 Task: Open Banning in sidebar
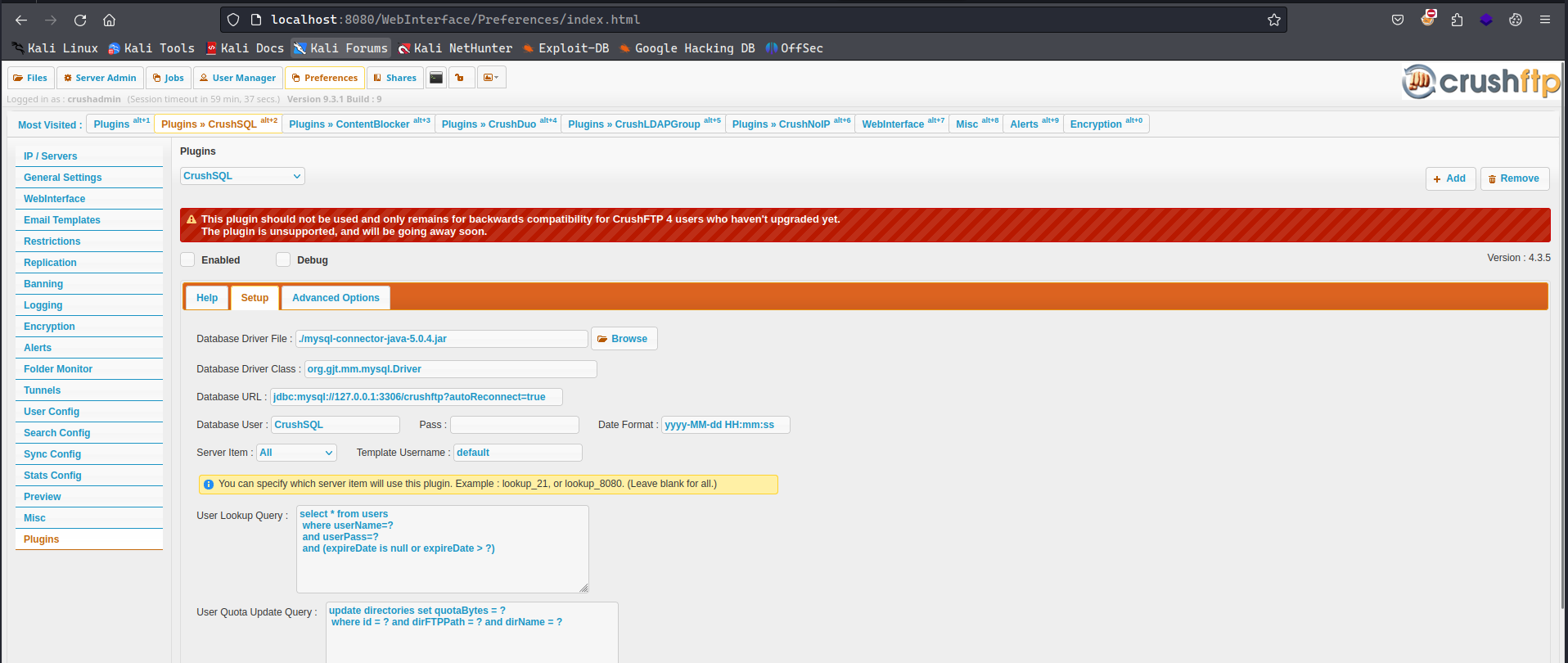(89, 284)
